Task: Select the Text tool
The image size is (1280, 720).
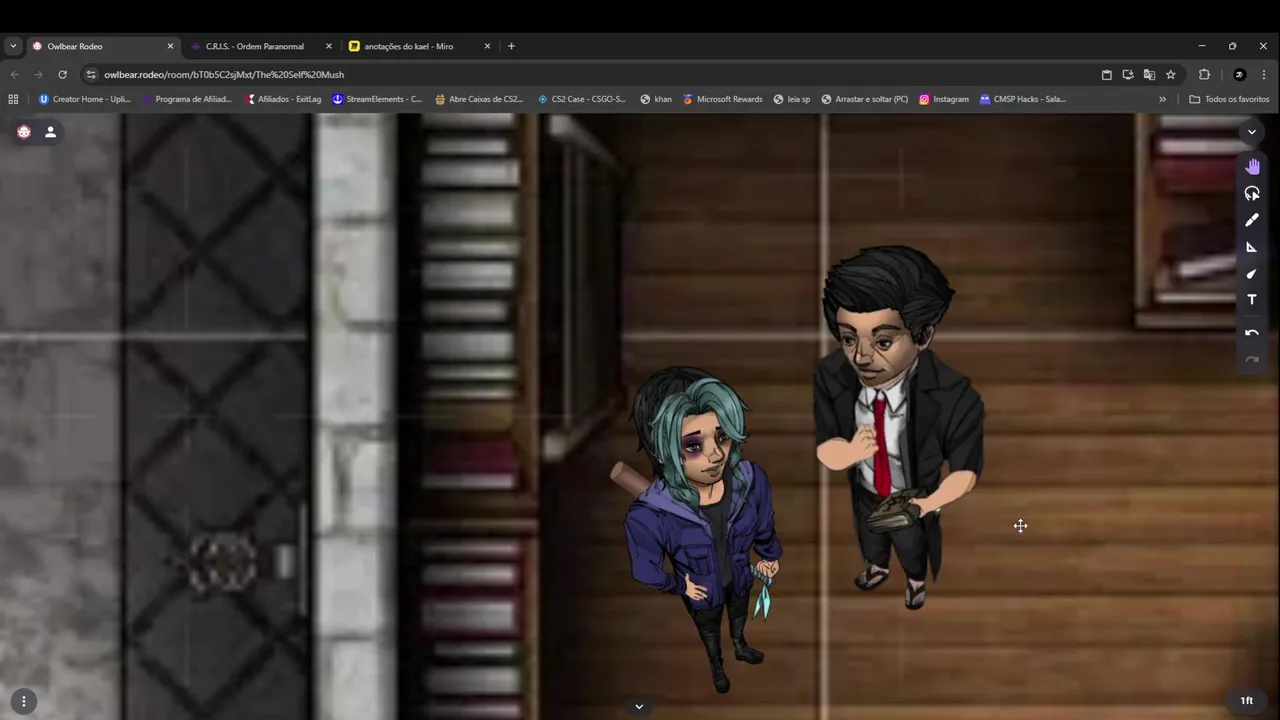Action: (1252, 299)
